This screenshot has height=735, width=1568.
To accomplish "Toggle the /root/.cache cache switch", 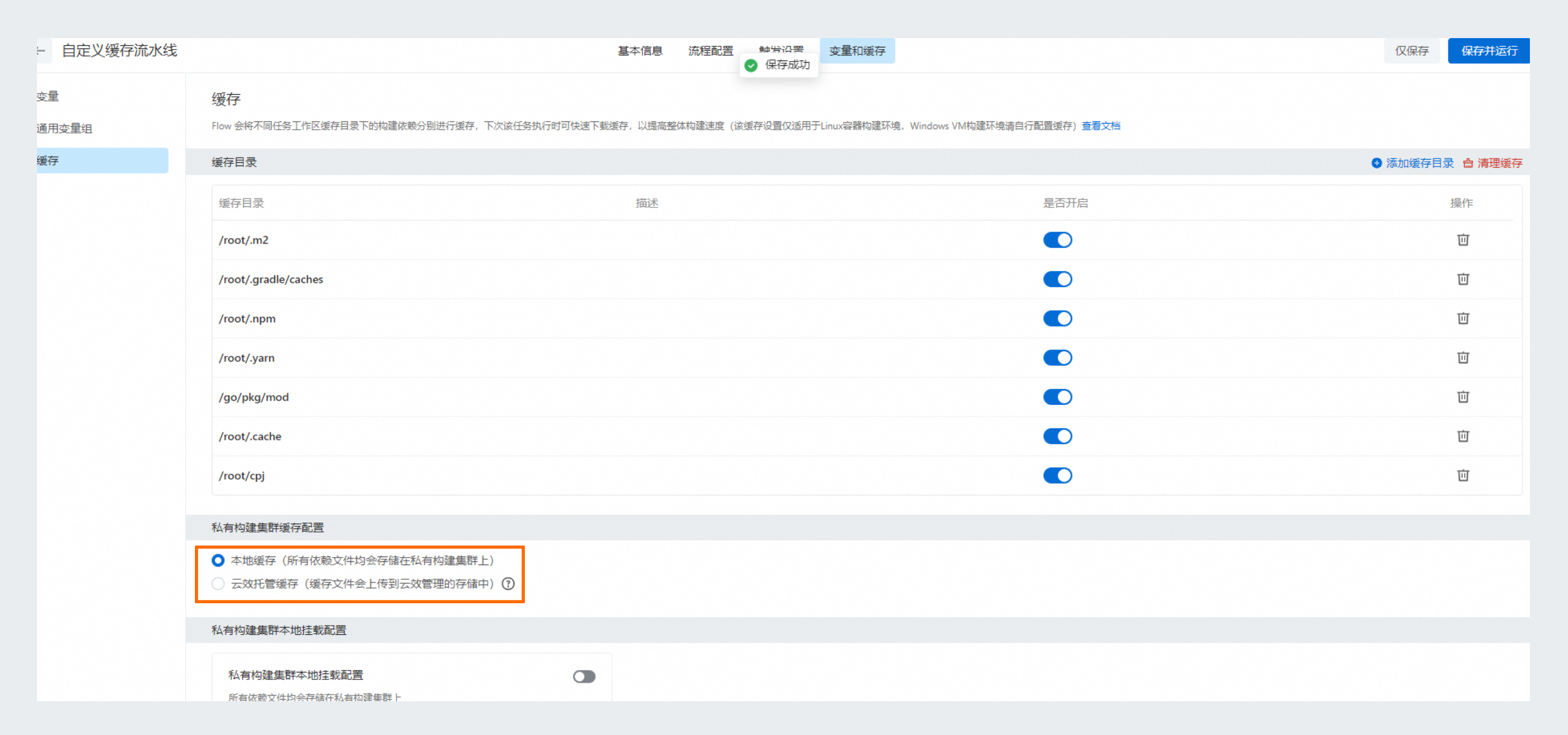I will (x=1057, y=436).
